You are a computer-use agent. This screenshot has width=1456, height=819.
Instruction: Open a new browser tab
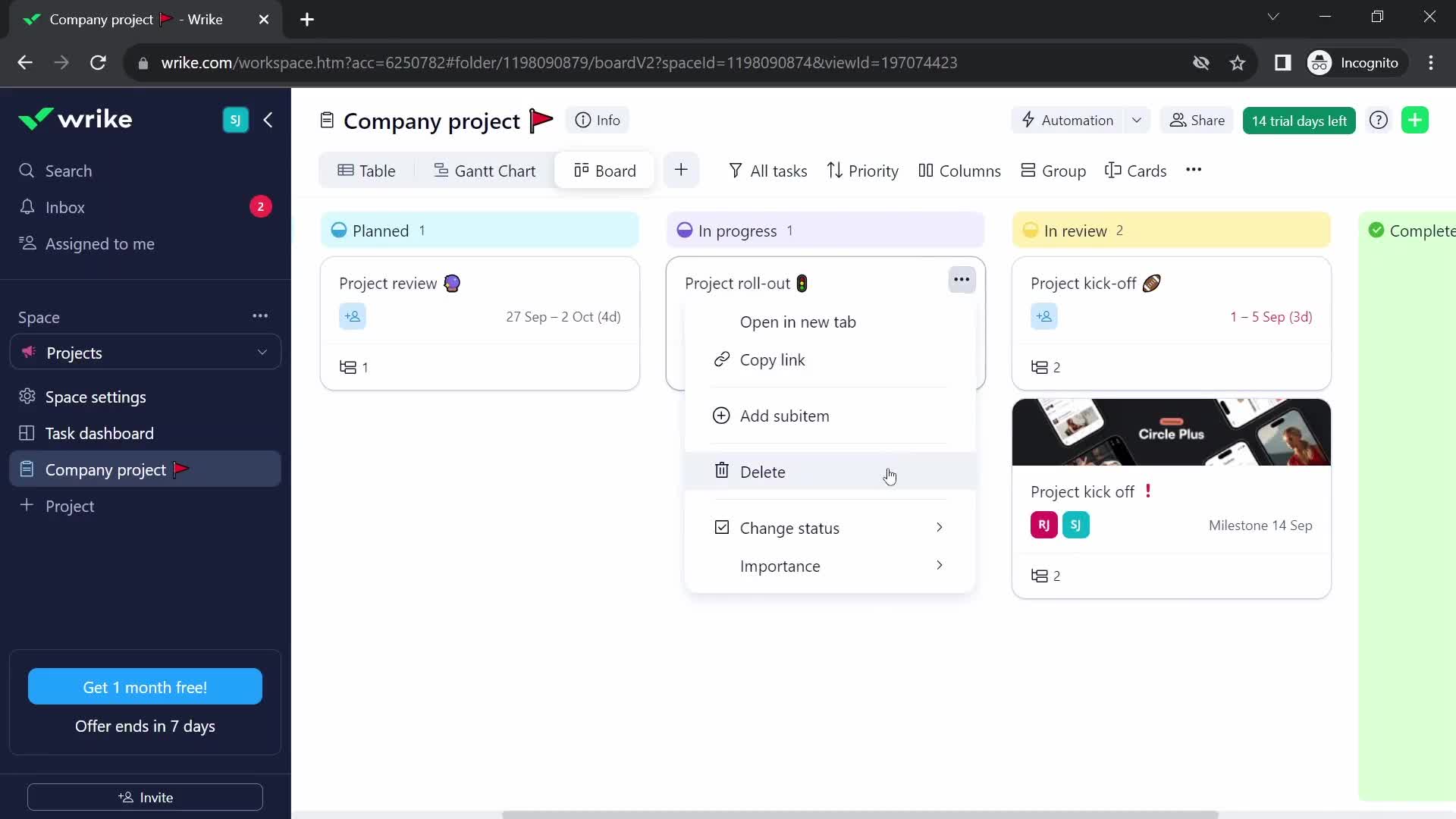coord(307,20)
